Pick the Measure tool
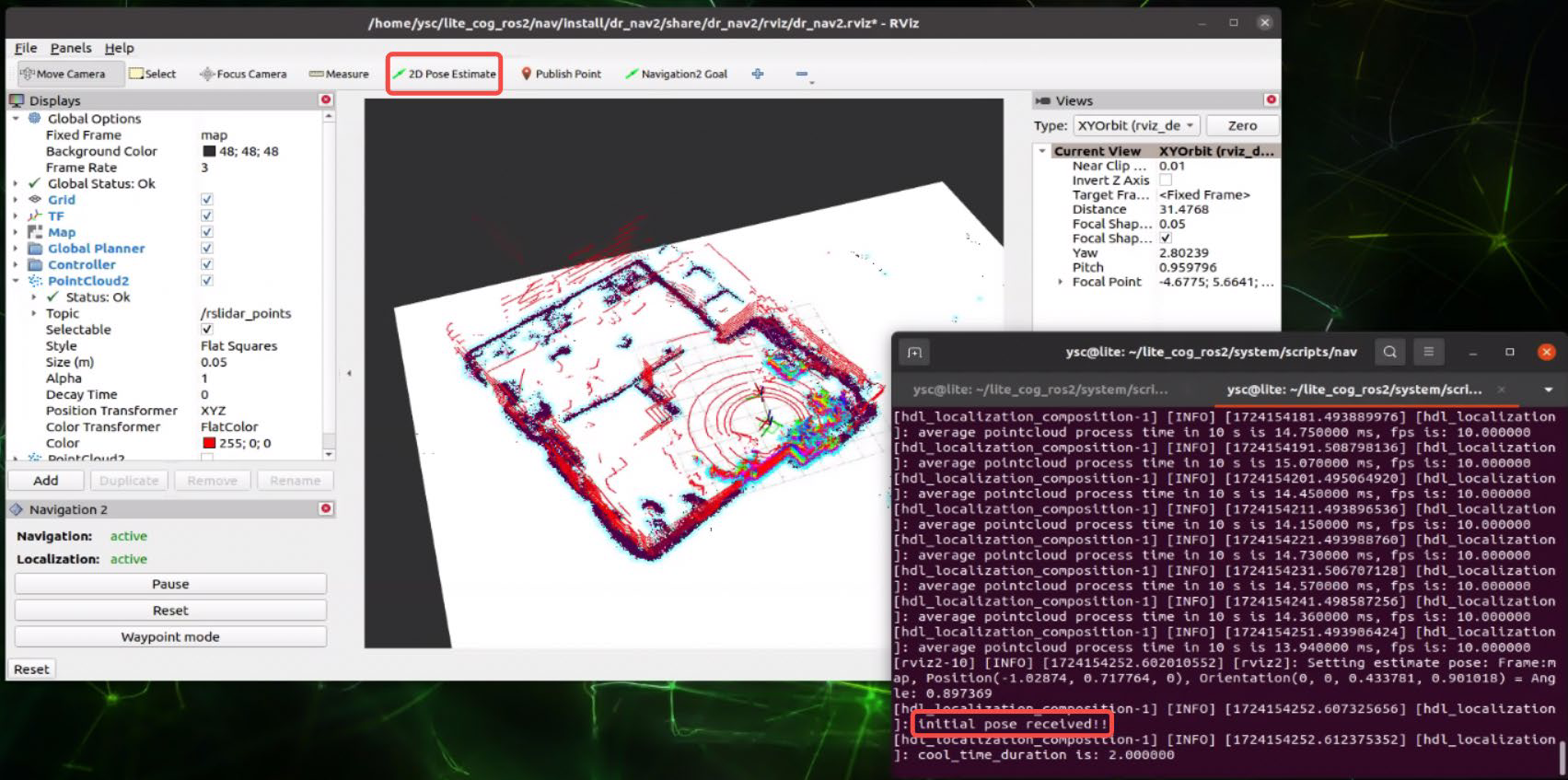Viewport: 1568px width, 780px height. pos(339,74)
